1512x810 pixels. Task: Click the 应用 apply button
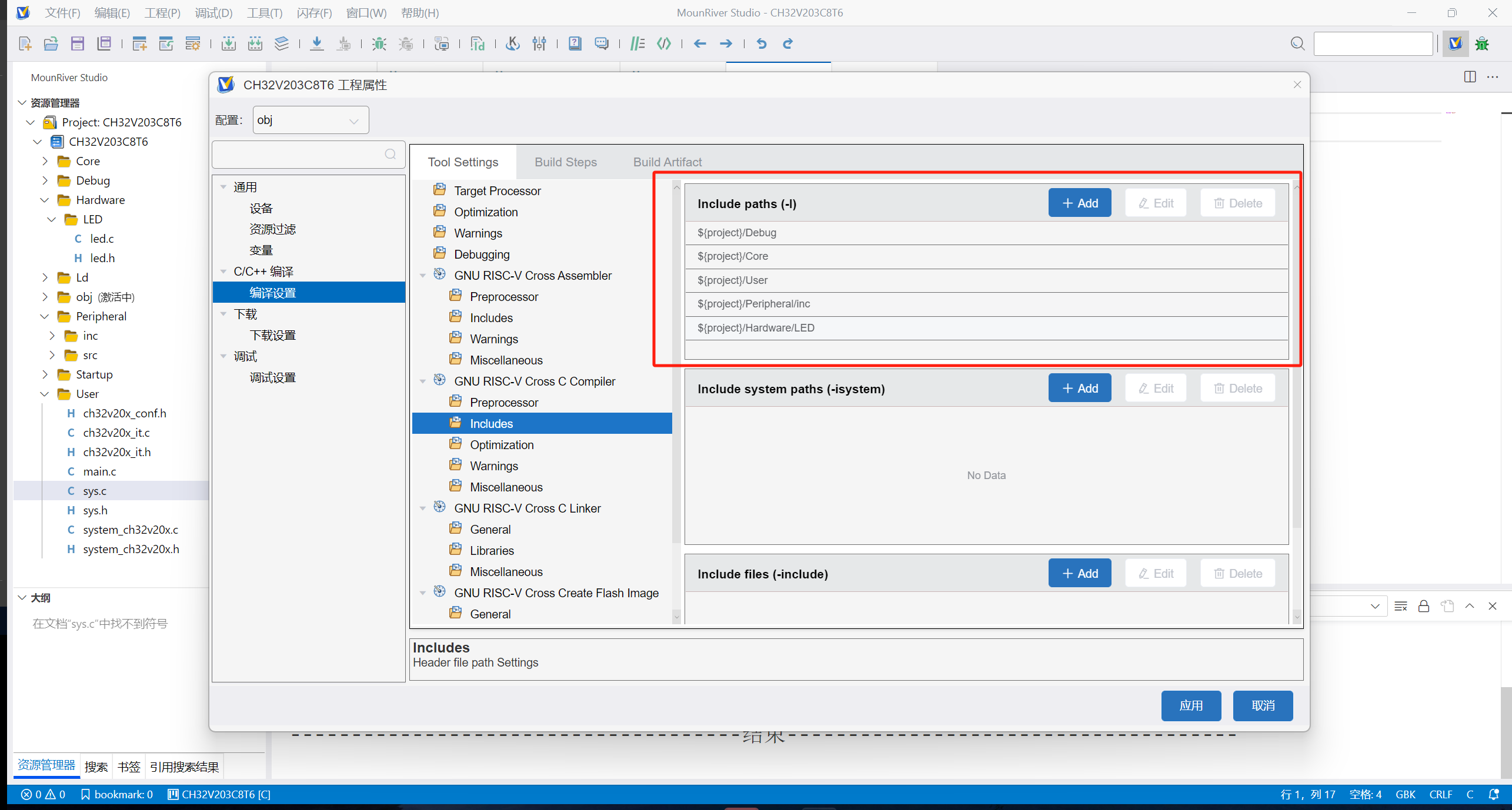[x=1191, y=705]
